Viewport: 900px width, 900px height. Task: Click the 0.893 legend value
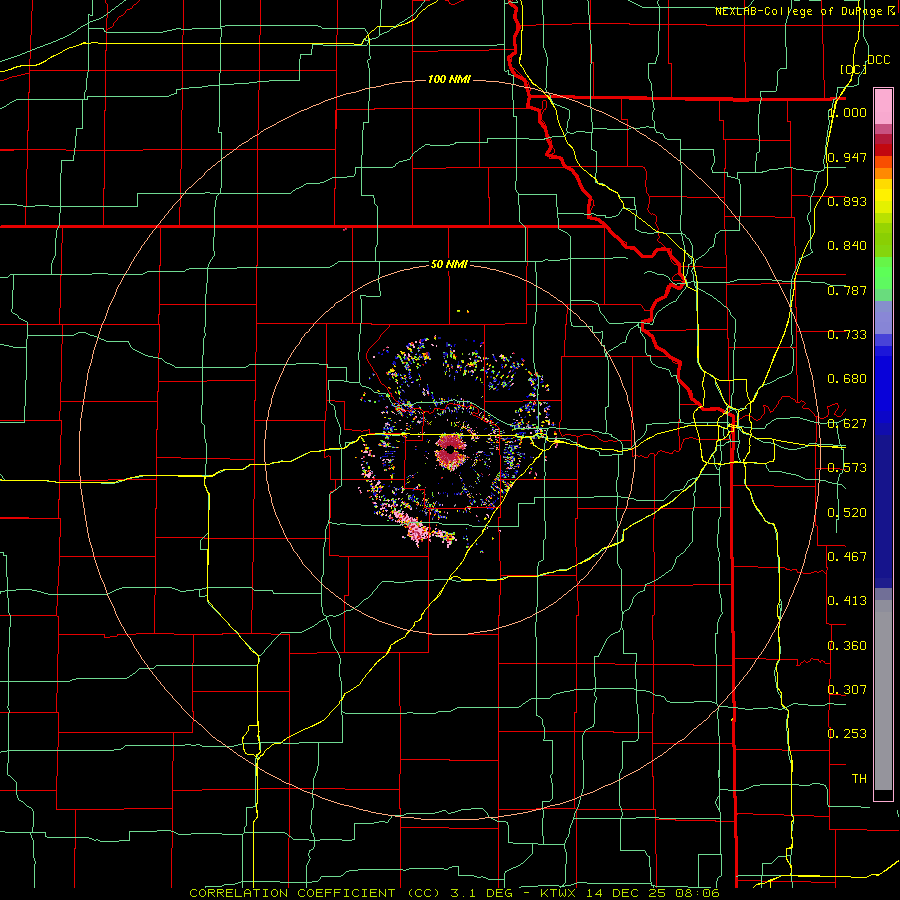pos(847,201)
